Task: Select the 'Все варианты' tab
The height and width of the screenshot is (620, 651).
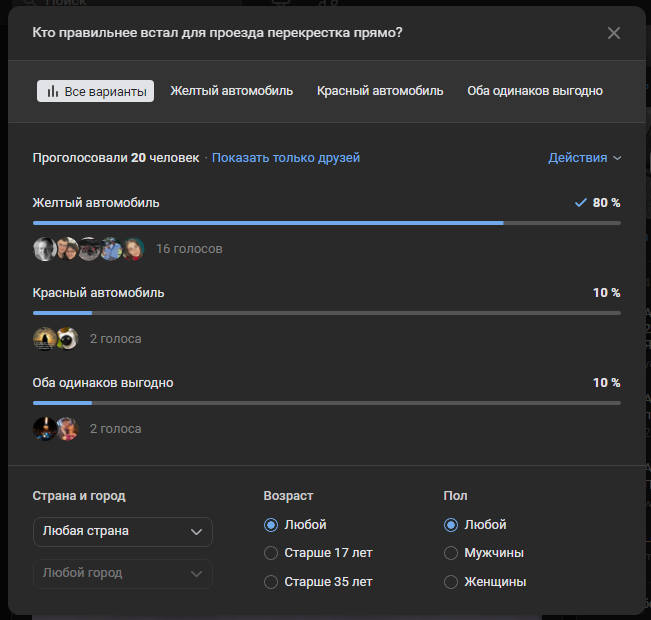Action: point(95,91)
